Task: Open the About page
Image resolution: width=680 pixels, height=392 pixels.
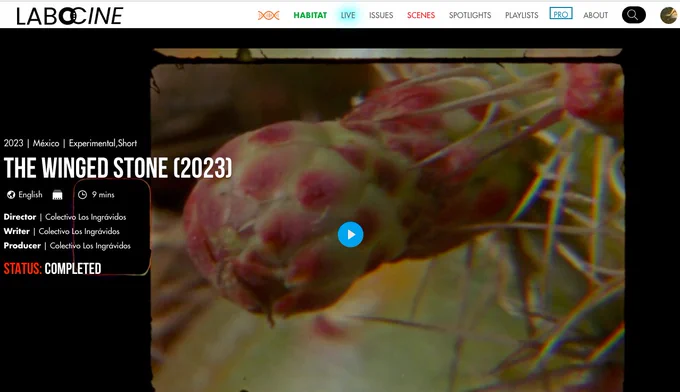Action: click(595, 15)
